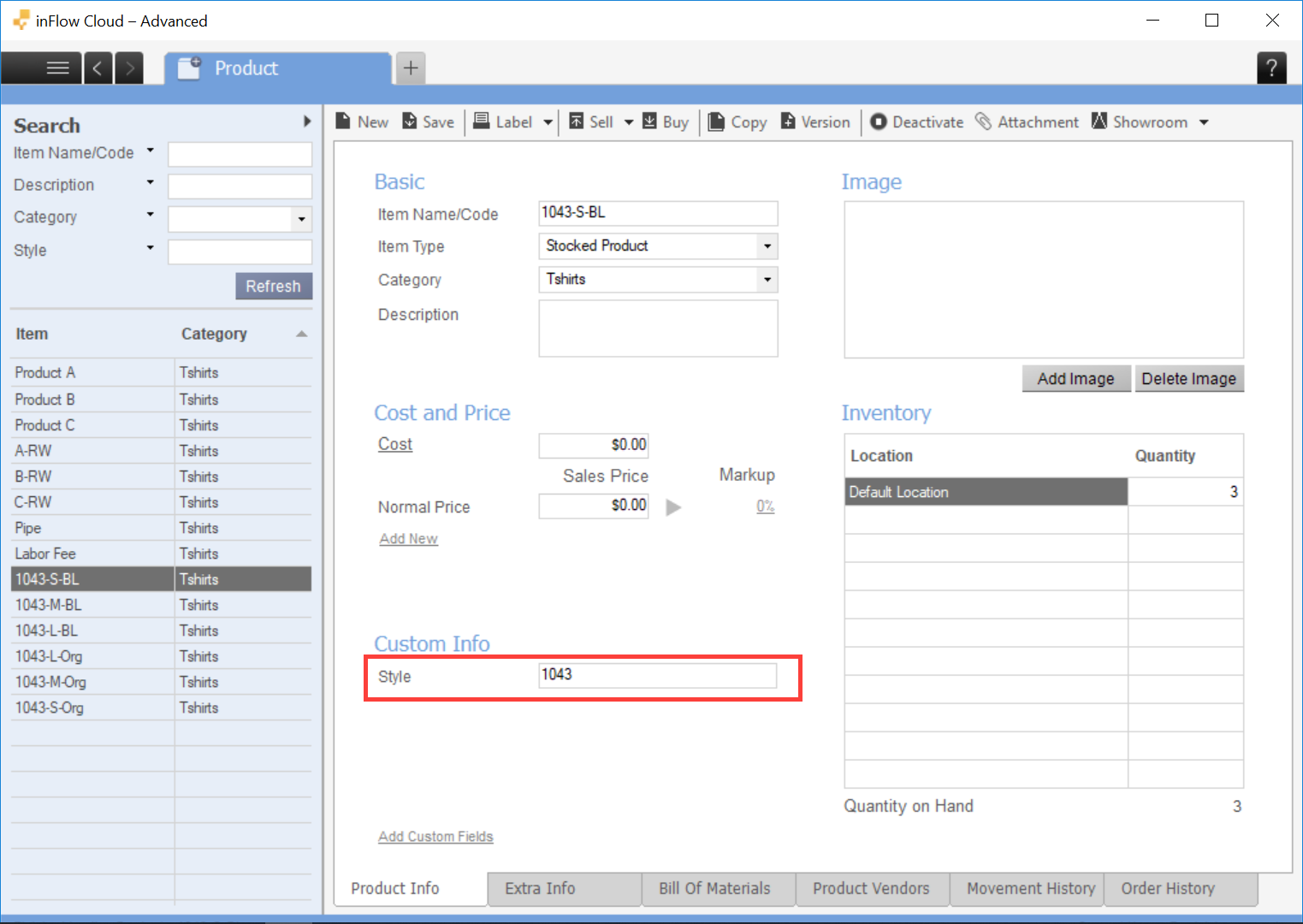Click the Cost amount field
Image resolution: width=1303 pixels, height=924 pixels.
coord(594,445)
